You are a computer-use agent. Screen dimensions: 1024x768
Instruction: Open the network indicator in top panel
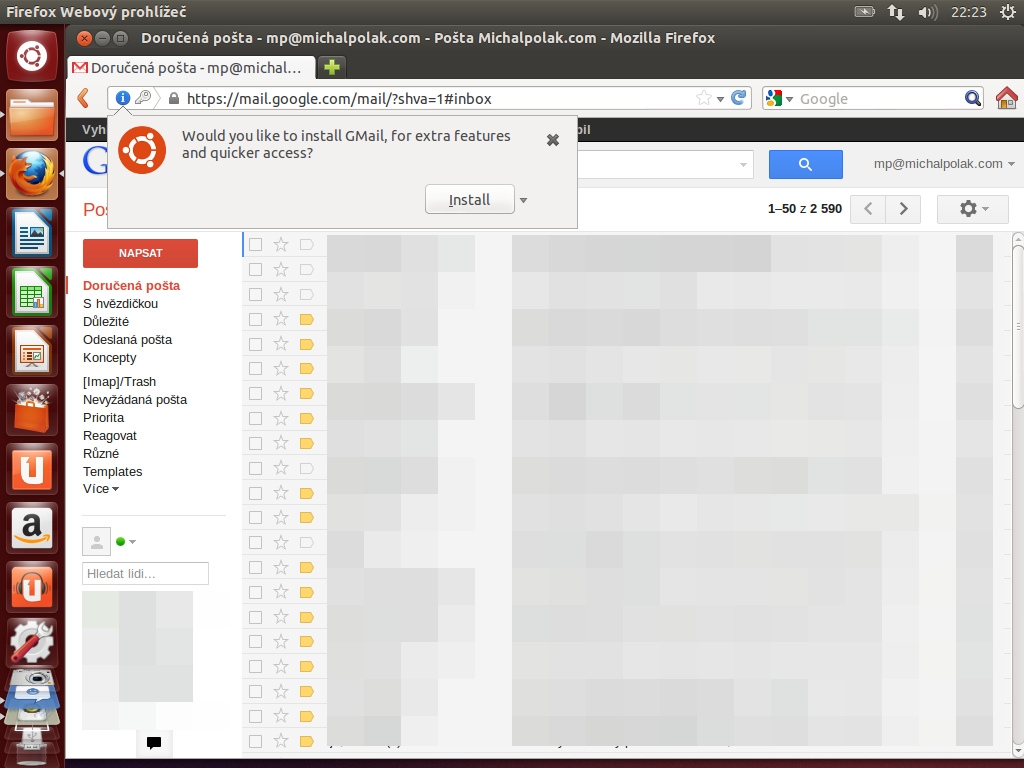895,12
